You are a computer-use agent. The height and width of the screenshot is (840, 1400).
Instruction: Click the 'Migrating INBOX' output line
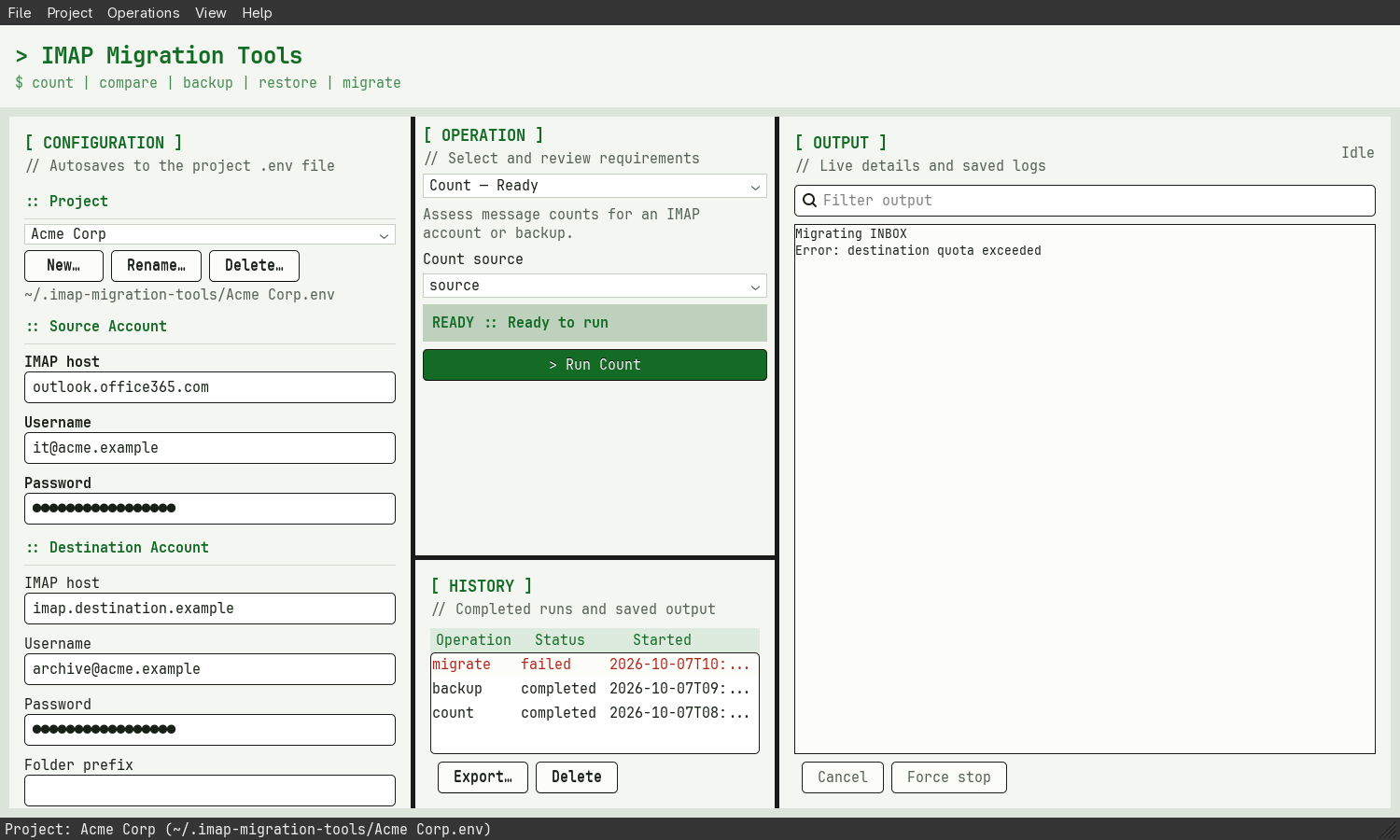[x=851, y=234]
